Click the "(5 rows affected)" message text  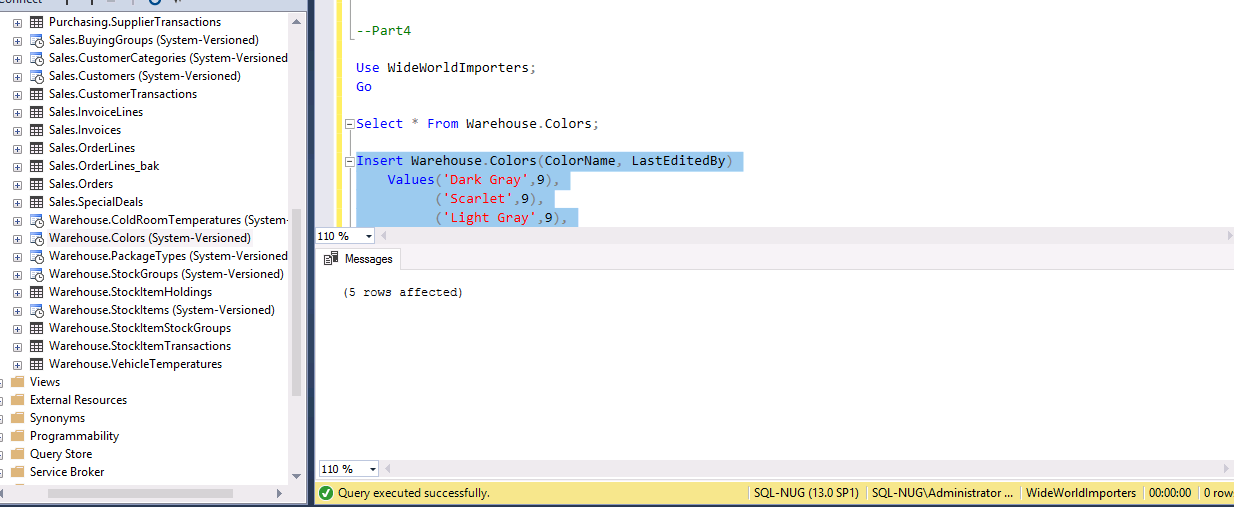[403, 293]
